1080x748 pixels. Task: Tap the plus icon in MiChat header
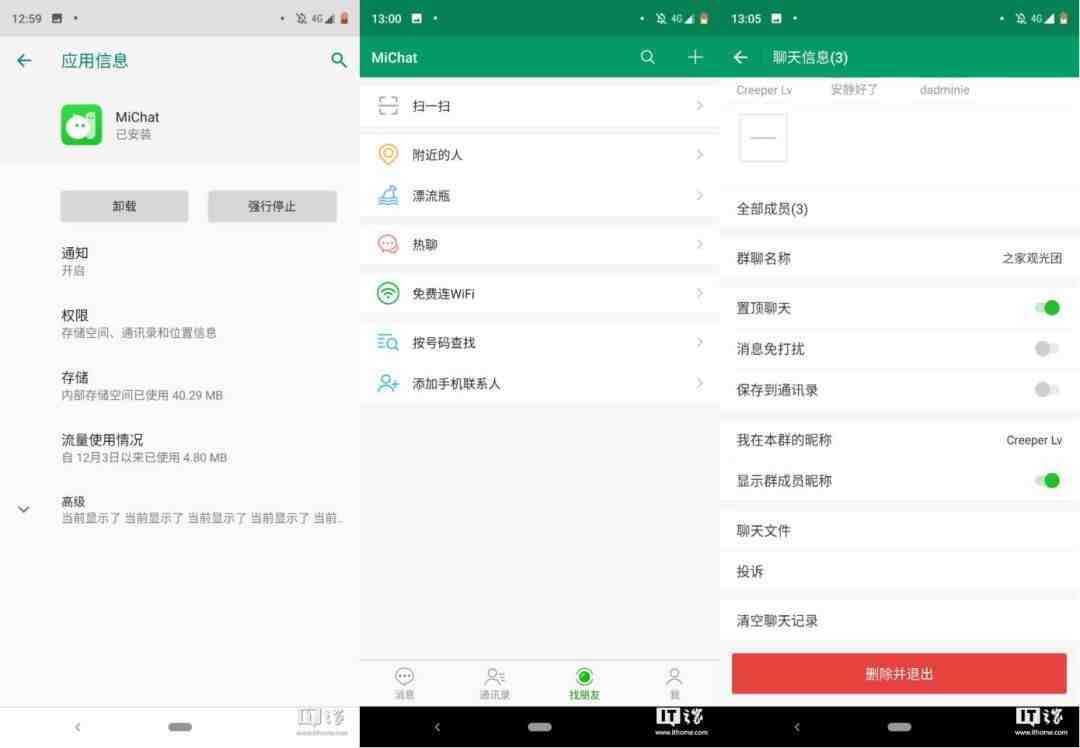tap(695, 57)
